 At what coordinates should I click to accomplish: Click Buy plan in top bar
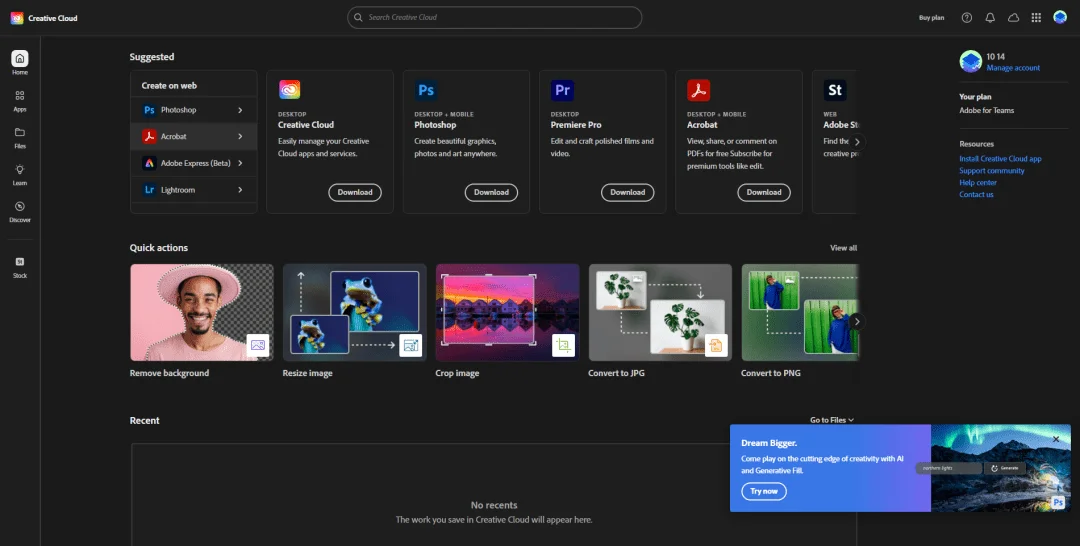pos(931,18)
